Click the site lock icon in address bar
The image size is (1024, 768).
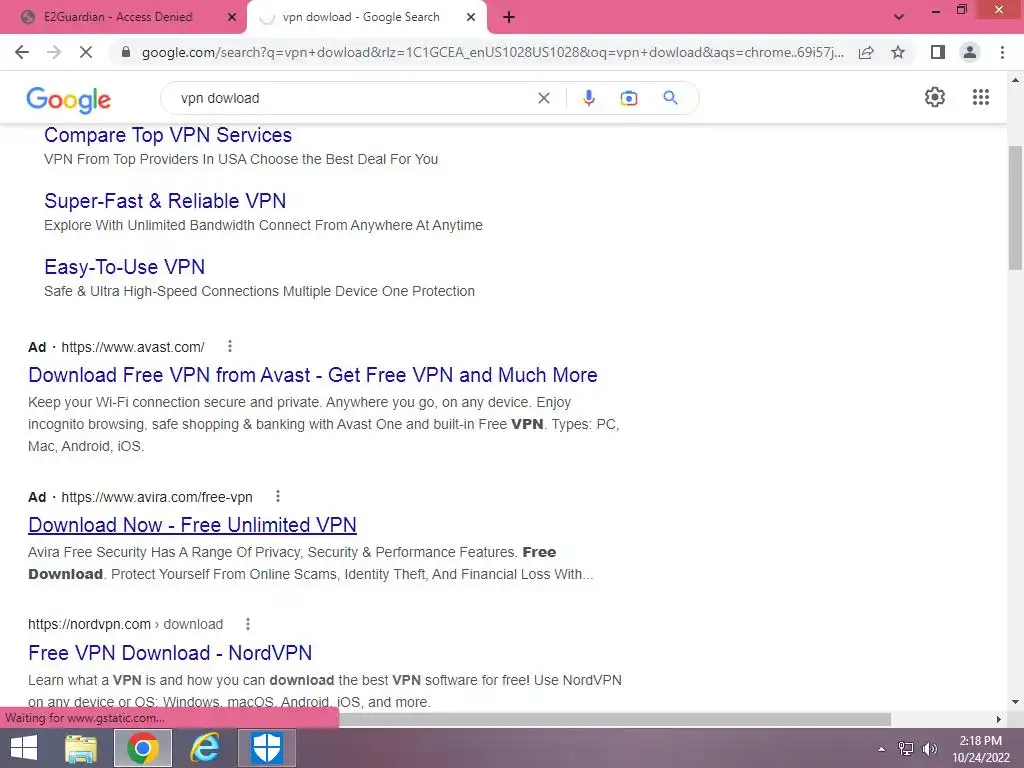pos(126,52)
